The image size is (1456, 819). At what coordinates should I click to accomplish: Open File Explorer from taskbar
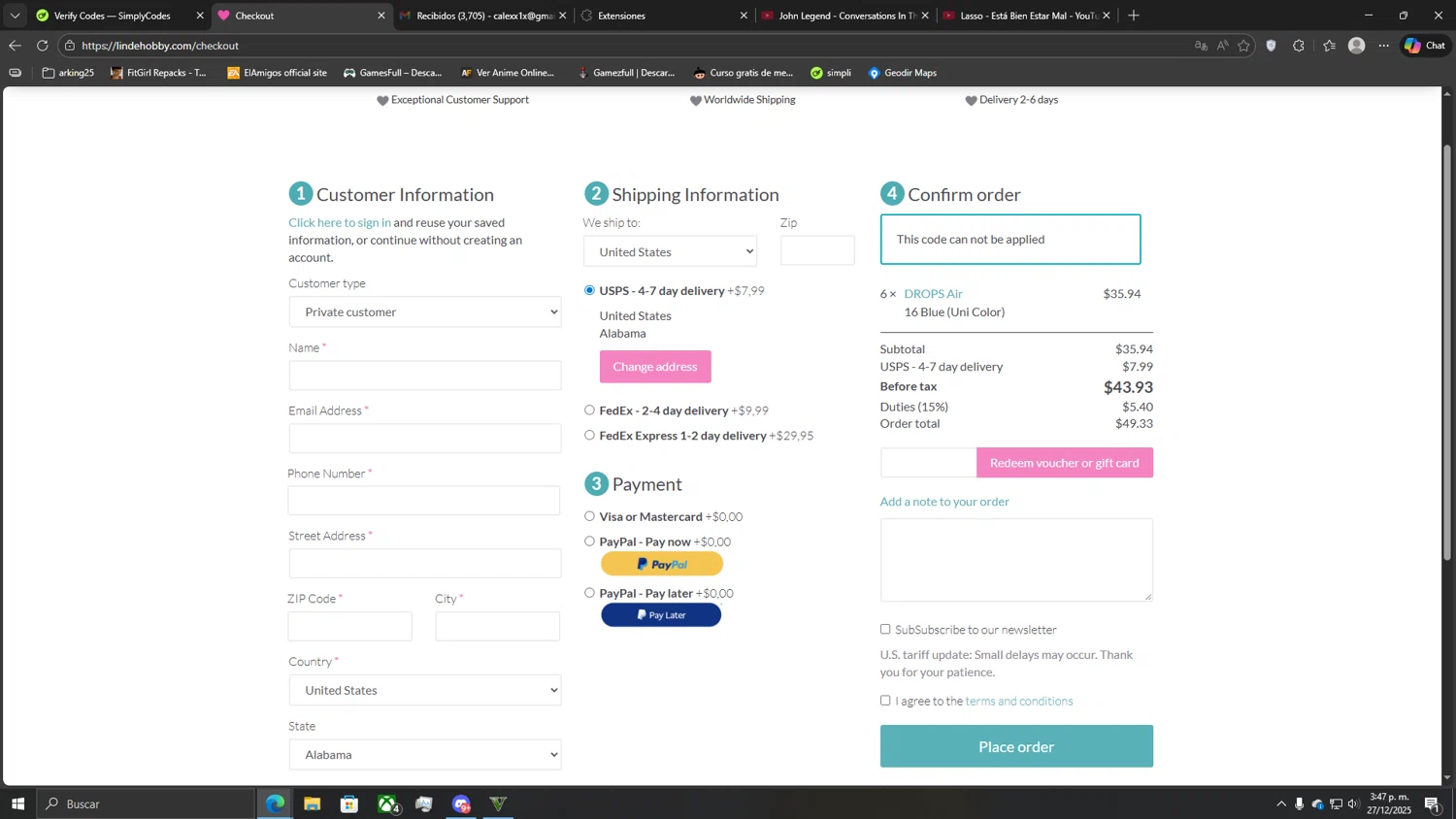coord(312,803)
